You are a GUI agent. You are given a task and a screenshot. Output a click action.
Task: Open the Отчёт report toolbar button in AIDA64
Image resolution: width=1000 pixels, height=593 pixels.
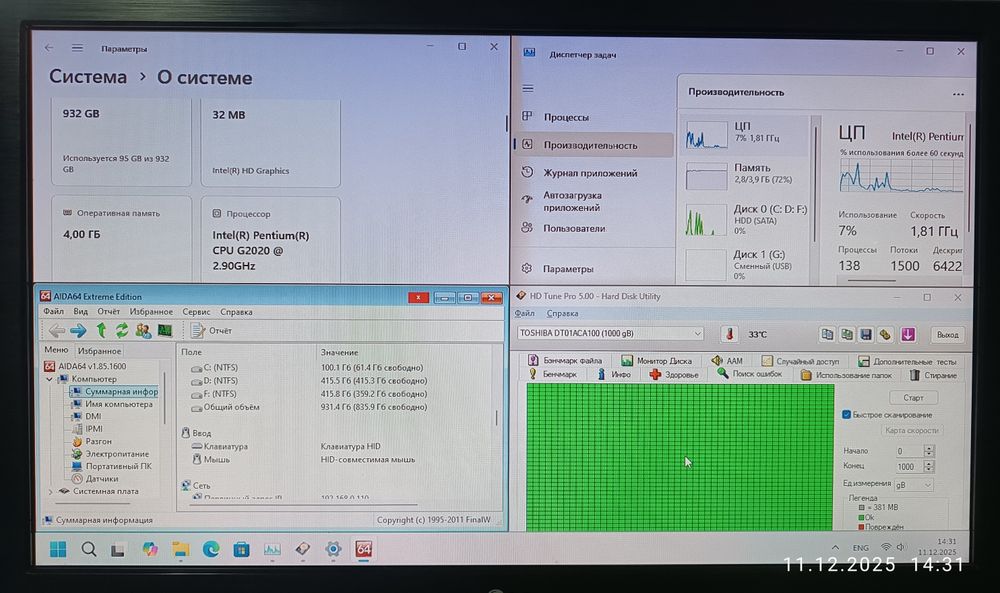[212, 330]
